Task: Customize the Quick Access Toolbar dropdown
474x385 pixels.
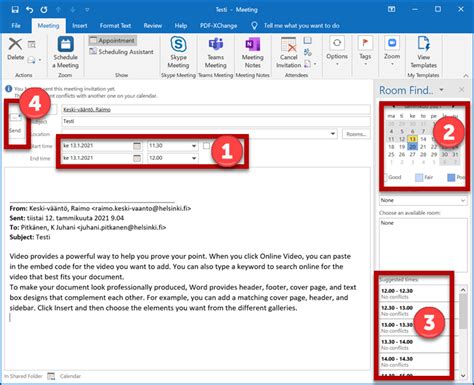Action: pyautogui.click(x=87, y=10)
